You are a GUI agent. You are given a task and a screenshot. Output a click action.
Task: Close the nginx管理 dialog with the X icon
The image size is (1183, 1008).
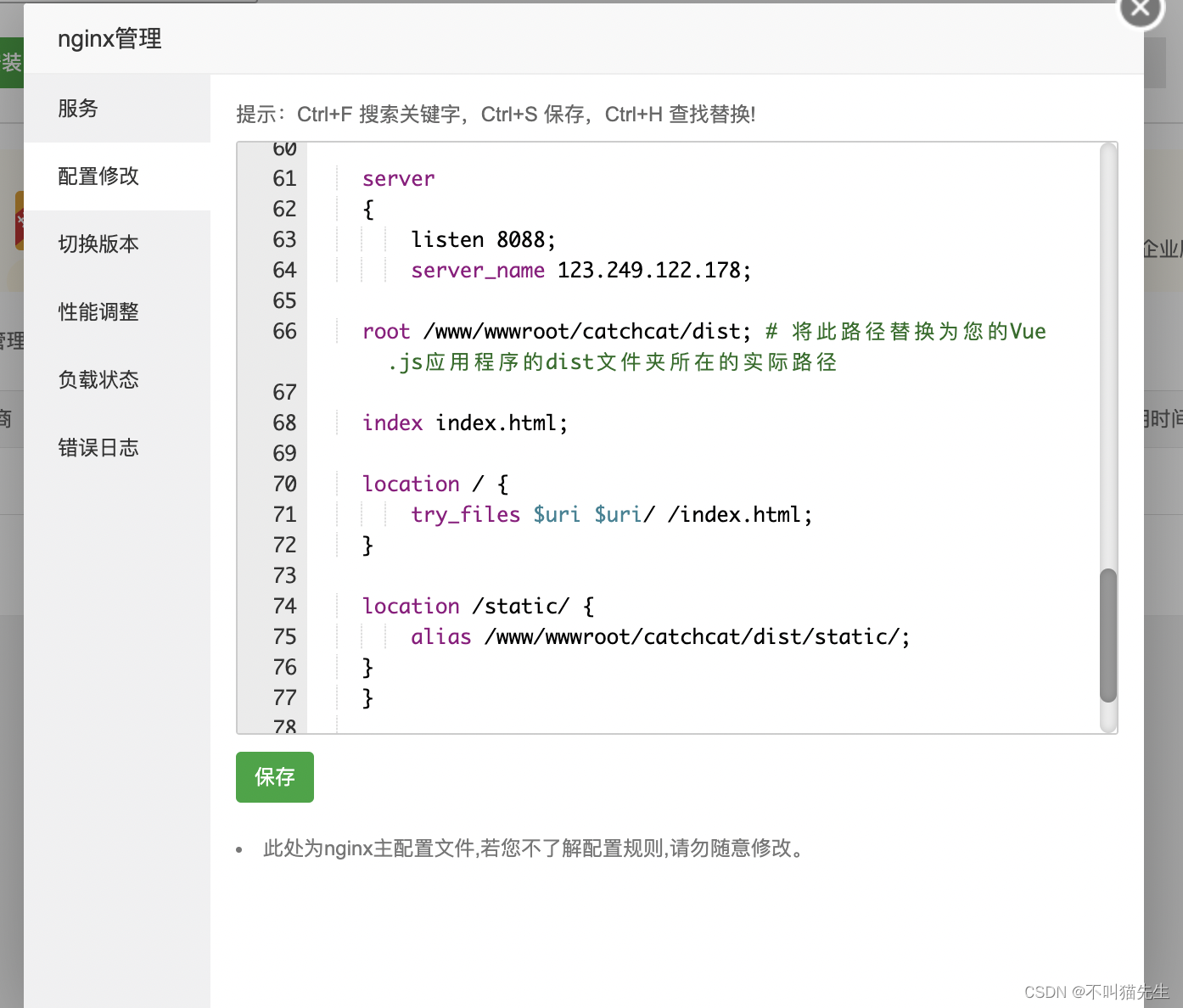pos(1141,8)
